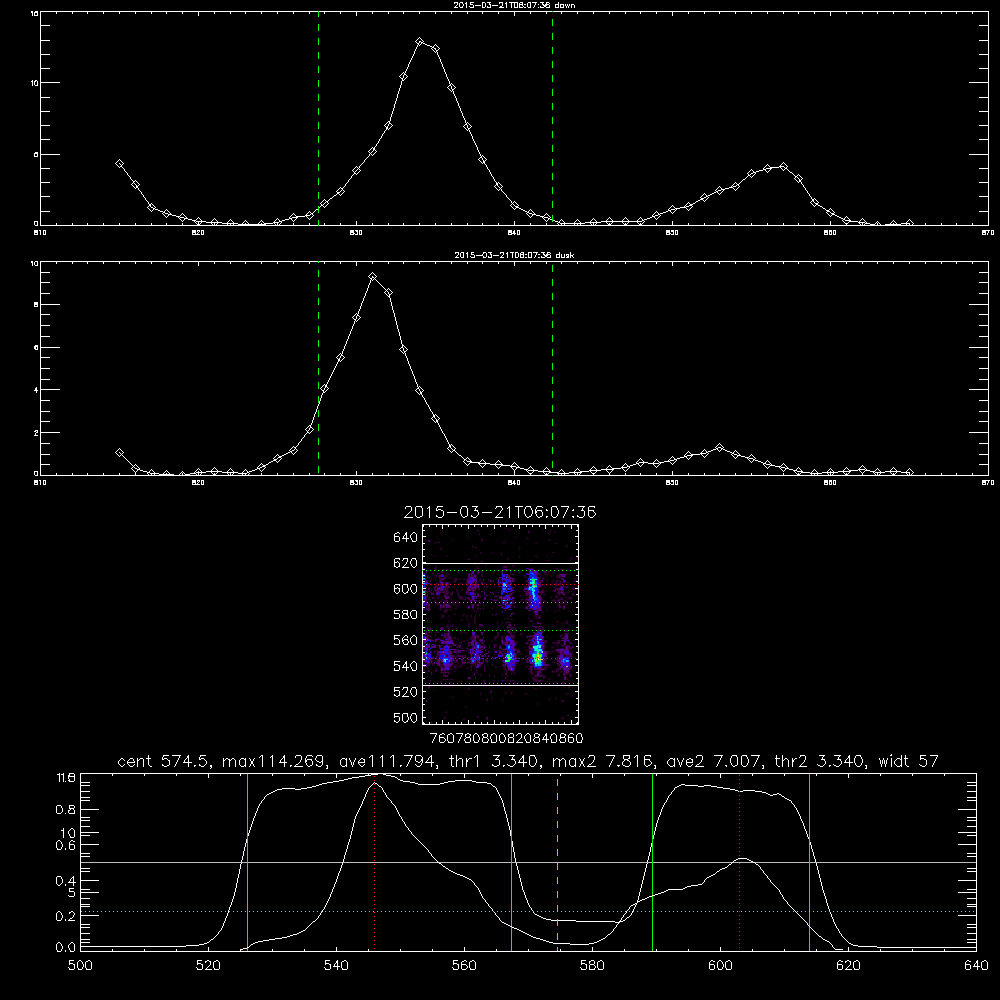This screenshot has width=1000, height=1000.
Task: Open the spectral image thumbnail
Action: (501, 624)
